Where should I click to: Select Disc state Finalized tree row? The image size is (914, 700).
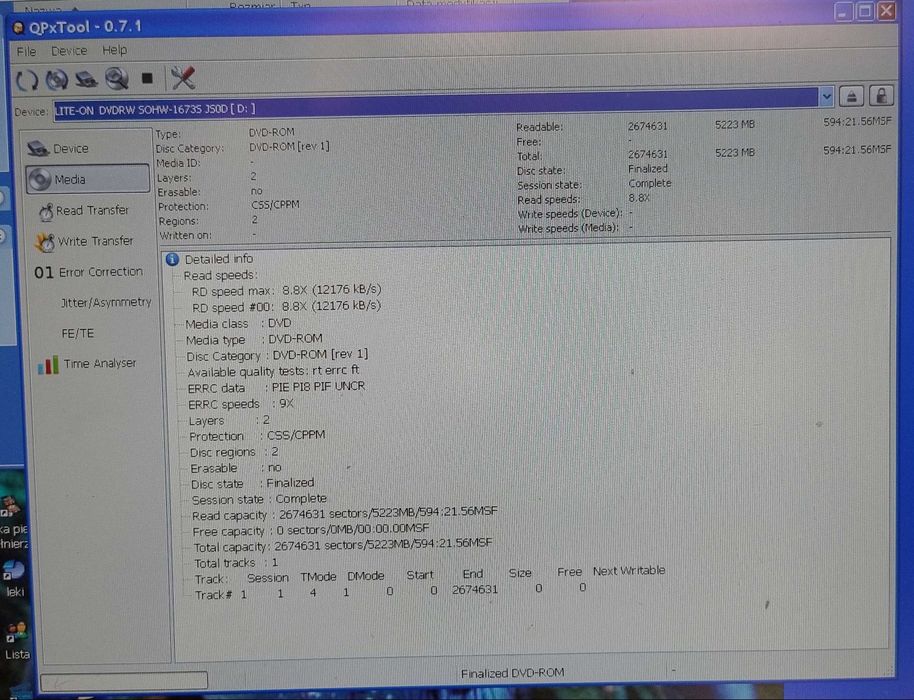pos(252,484)
